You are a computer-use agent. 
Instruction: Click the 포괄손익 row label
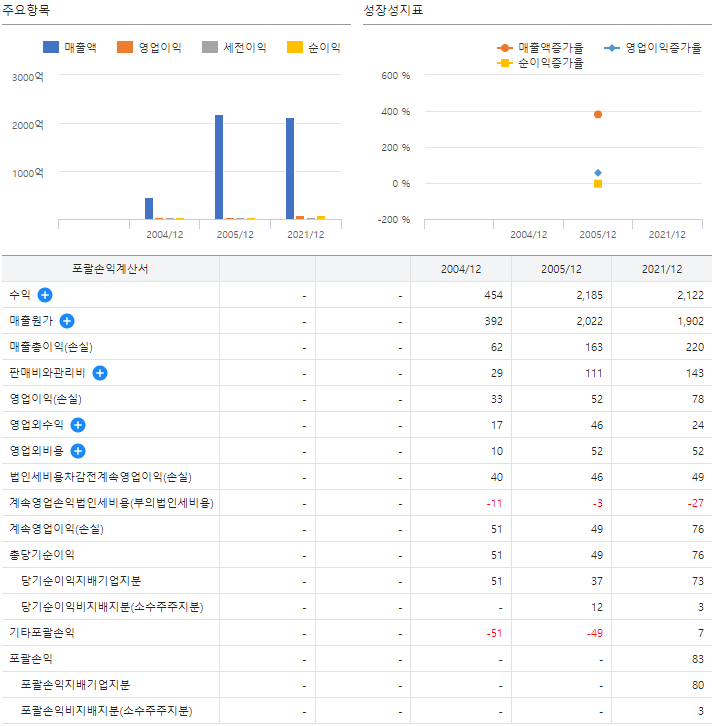pyautogui.click(x=31, y=658)
